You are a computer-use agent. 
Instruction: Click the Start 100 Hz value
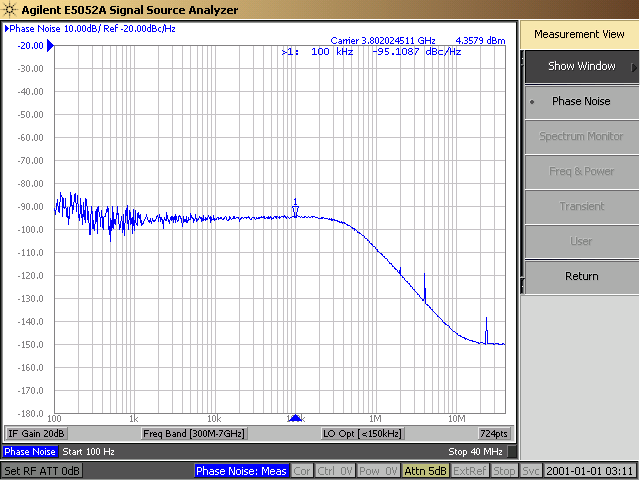click(88, 452)
